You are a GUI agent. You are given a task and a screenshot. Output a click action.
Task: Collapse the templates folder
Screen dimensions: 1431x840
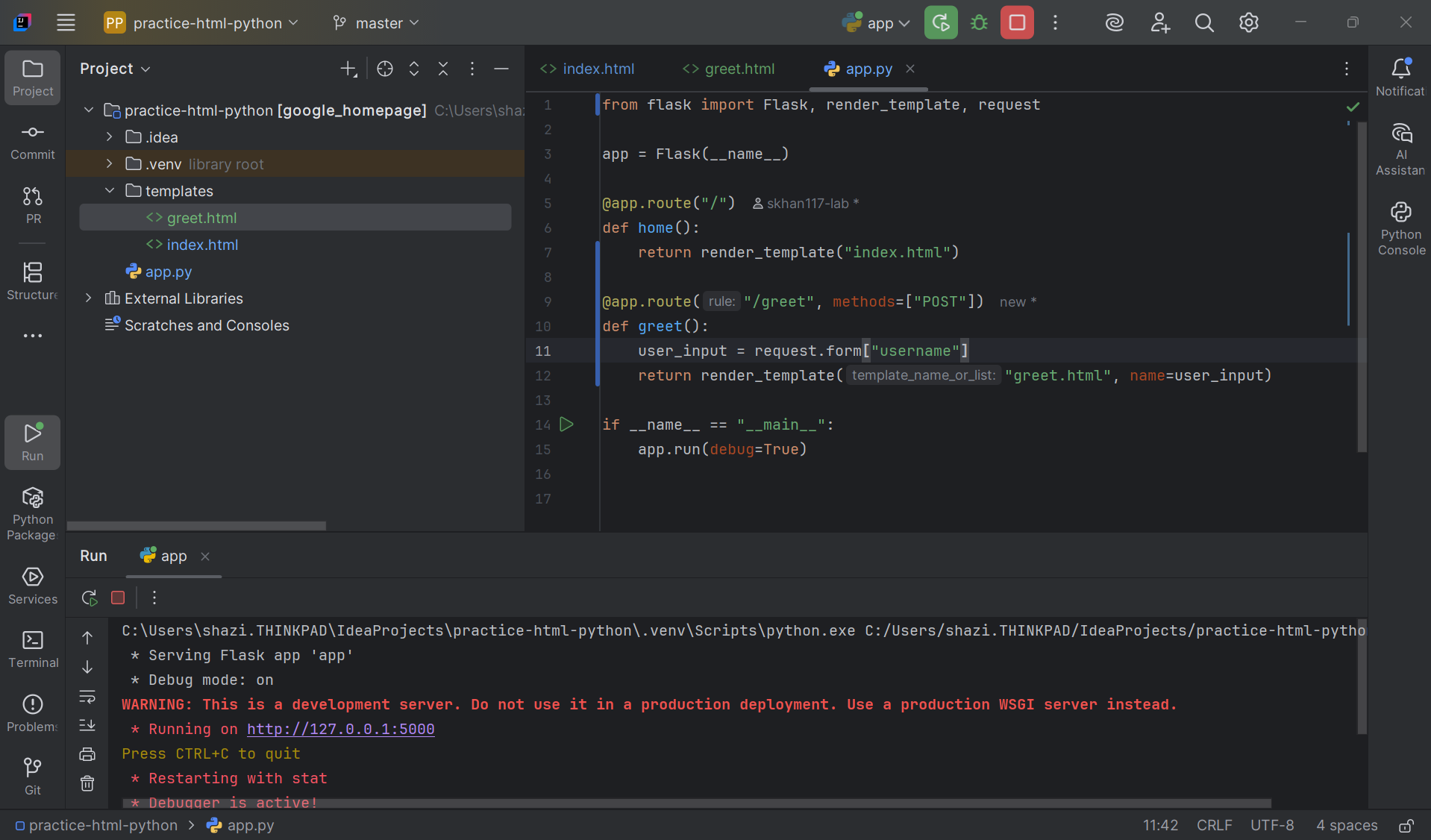click(x=110, y=191)
